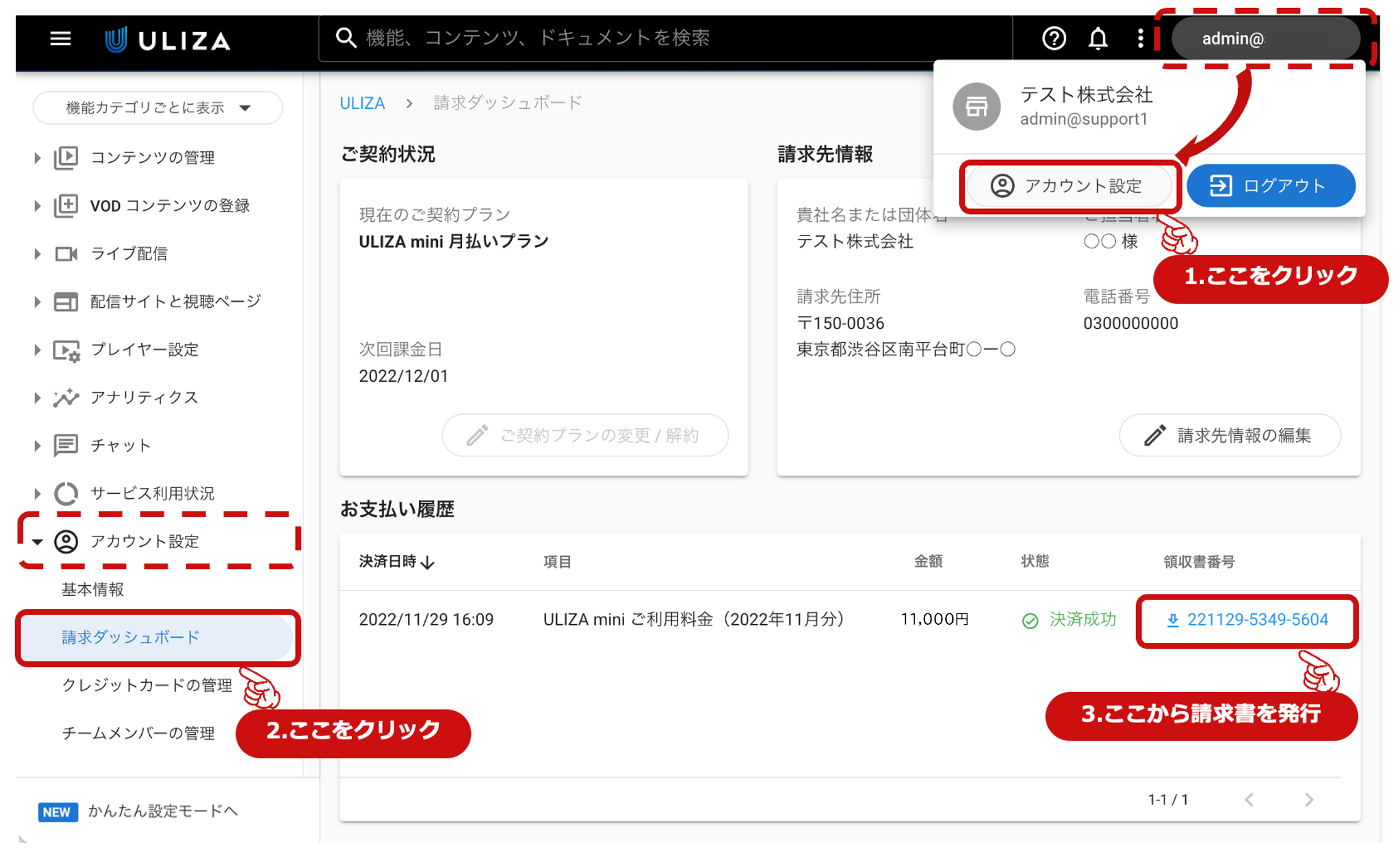Open the notifications bell icon
Viewport: 1400px width, 854px height.
pos(1098,39)
